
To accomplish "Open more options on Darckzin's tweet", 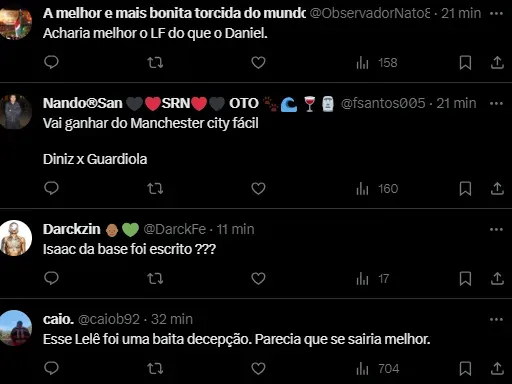I will coord(496,229).
